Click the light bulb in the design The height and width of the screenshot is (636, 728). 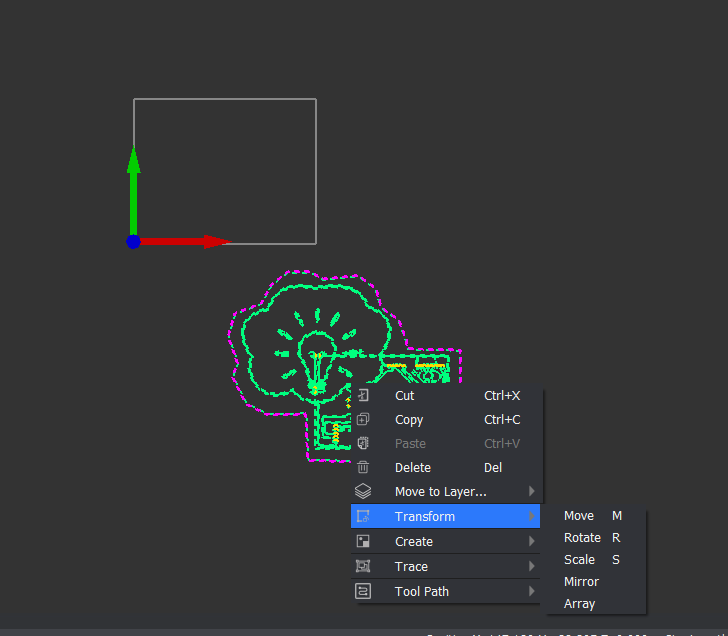317,361
